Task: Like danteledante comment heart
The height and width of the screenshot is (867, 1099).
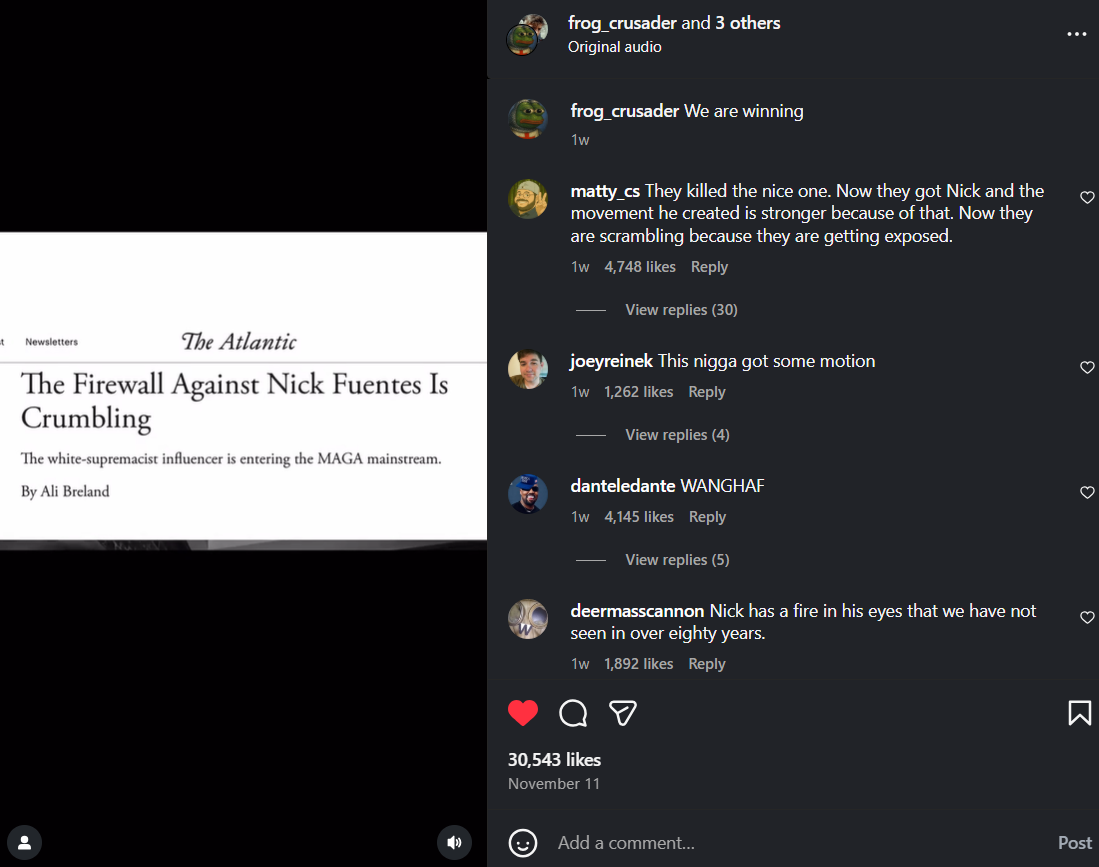Action: [1087, 492]
